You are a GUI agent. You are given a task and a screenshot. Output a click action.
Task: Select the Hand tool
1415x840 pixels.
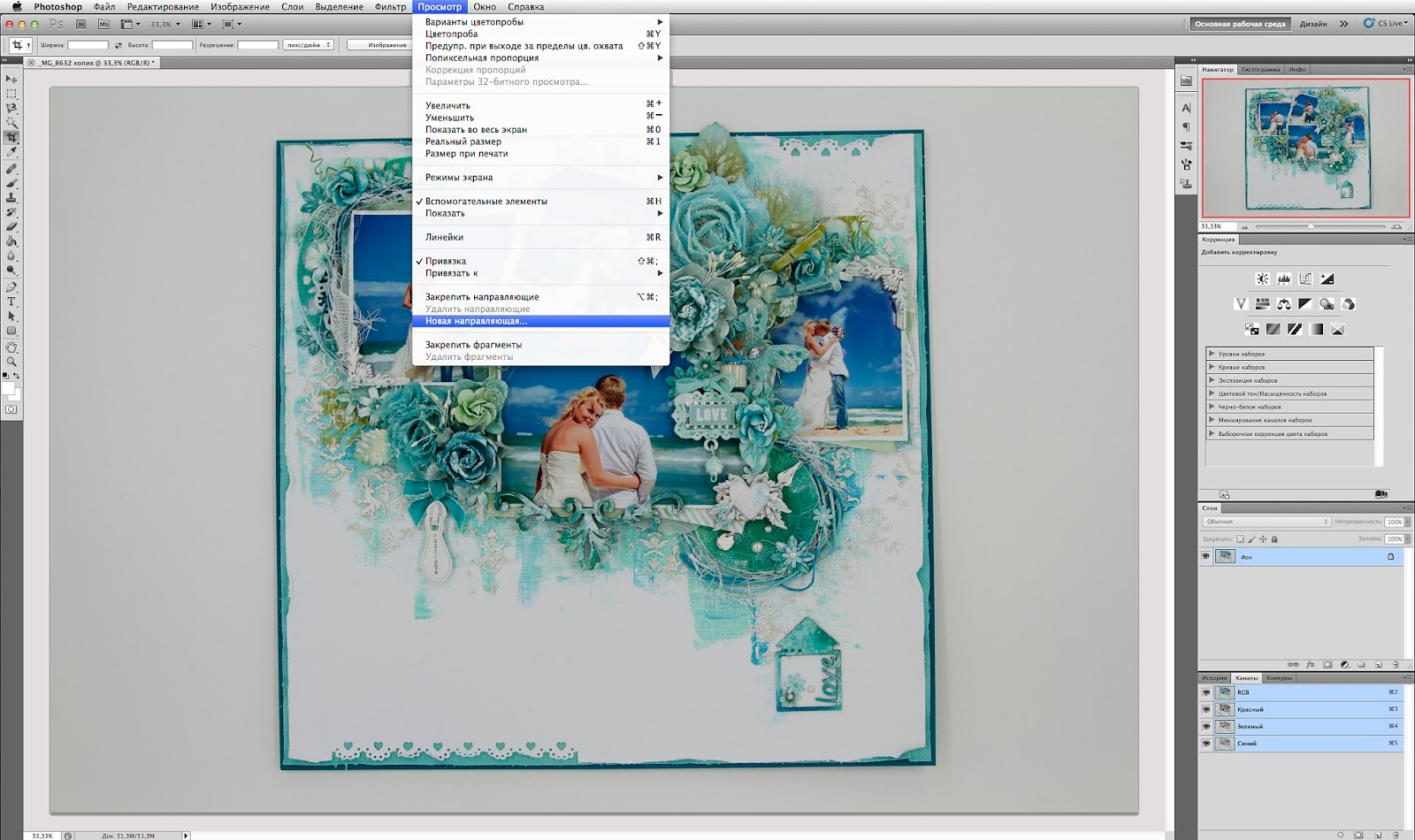coord(11,347)
